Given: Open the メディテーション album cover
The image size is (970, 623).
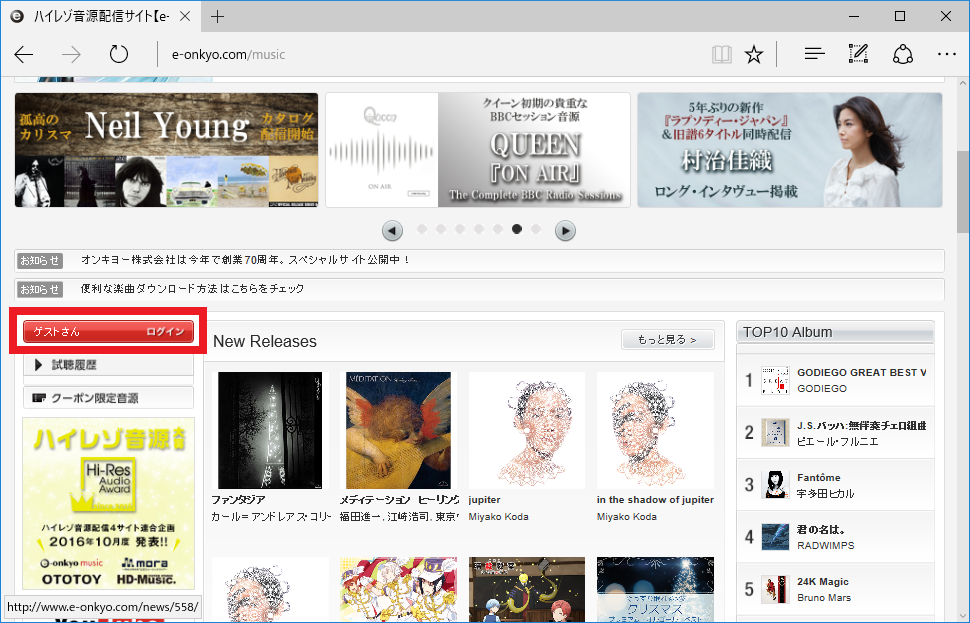Looking at the screenshot, I should 398,431.
